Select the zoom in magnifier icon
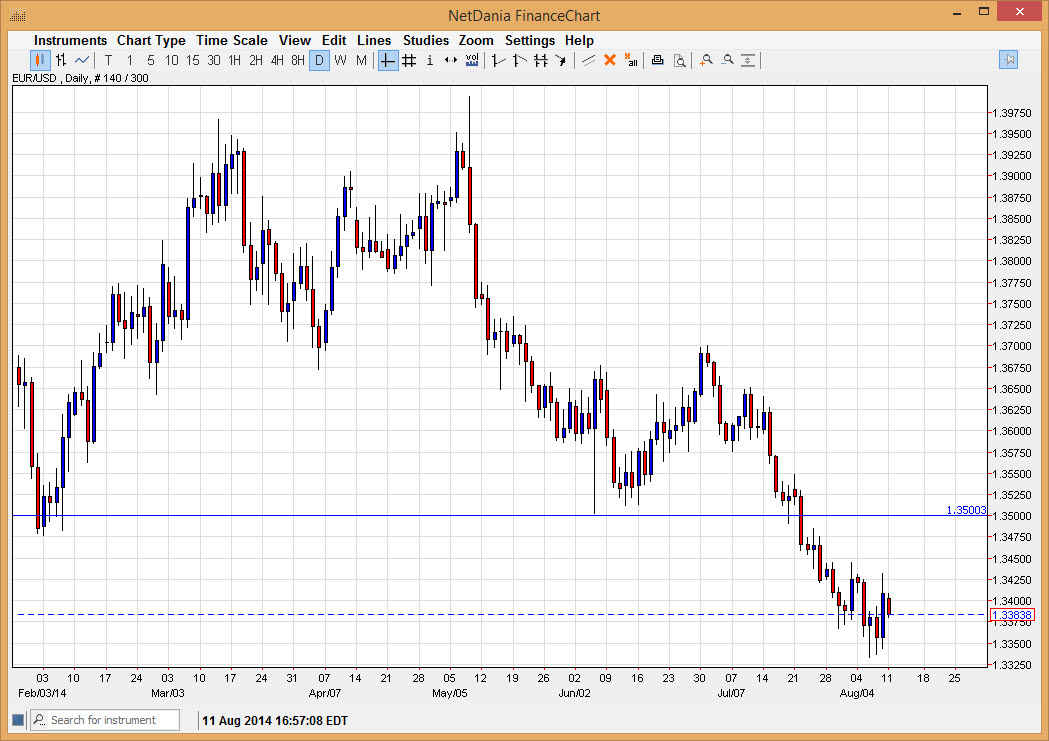 click(x=706, y=60)
